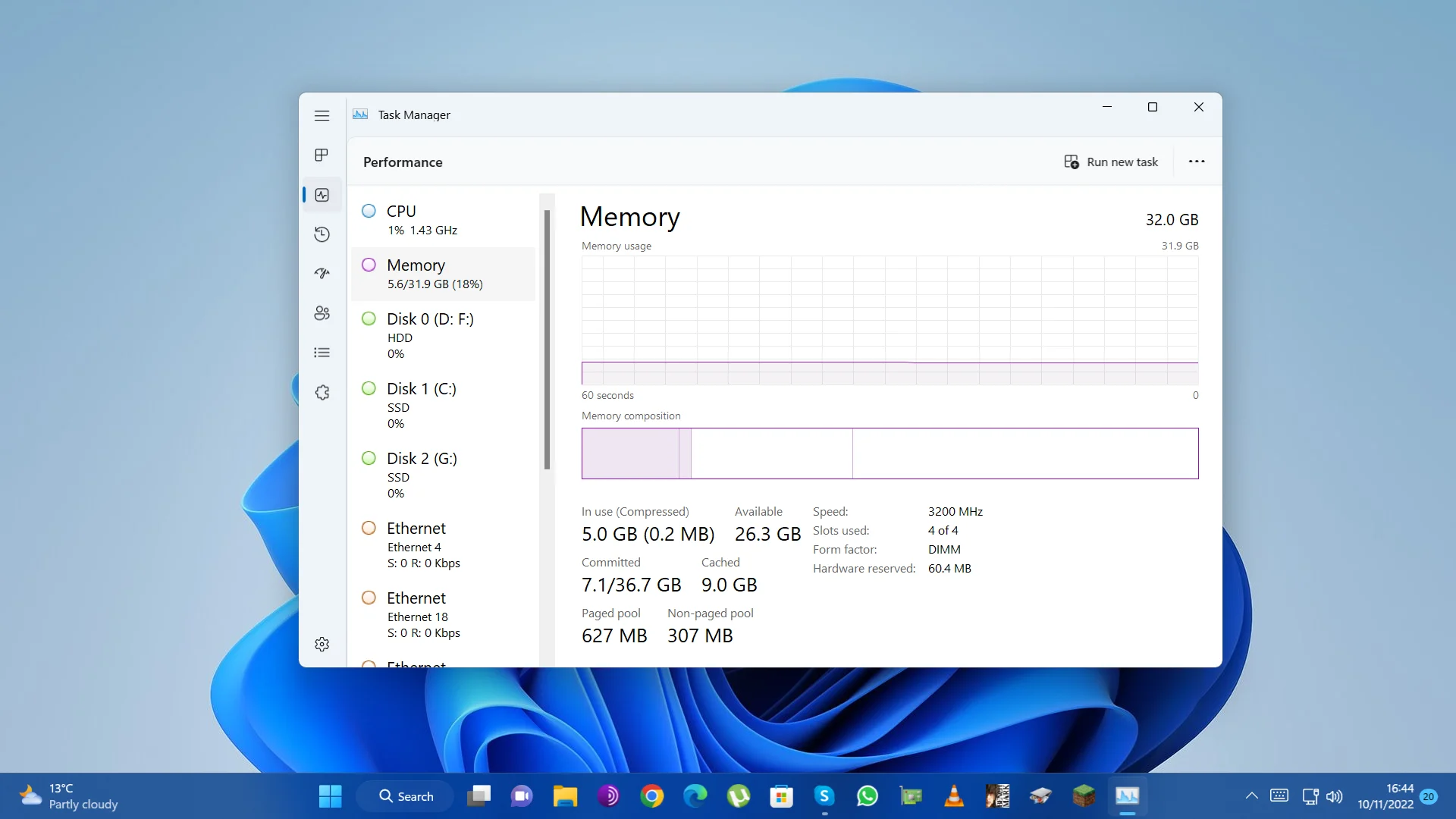Viewport: 1456px width, 819px height.
Task: Open Microsoft Store from the taskbar
Action: coord(781,796)
